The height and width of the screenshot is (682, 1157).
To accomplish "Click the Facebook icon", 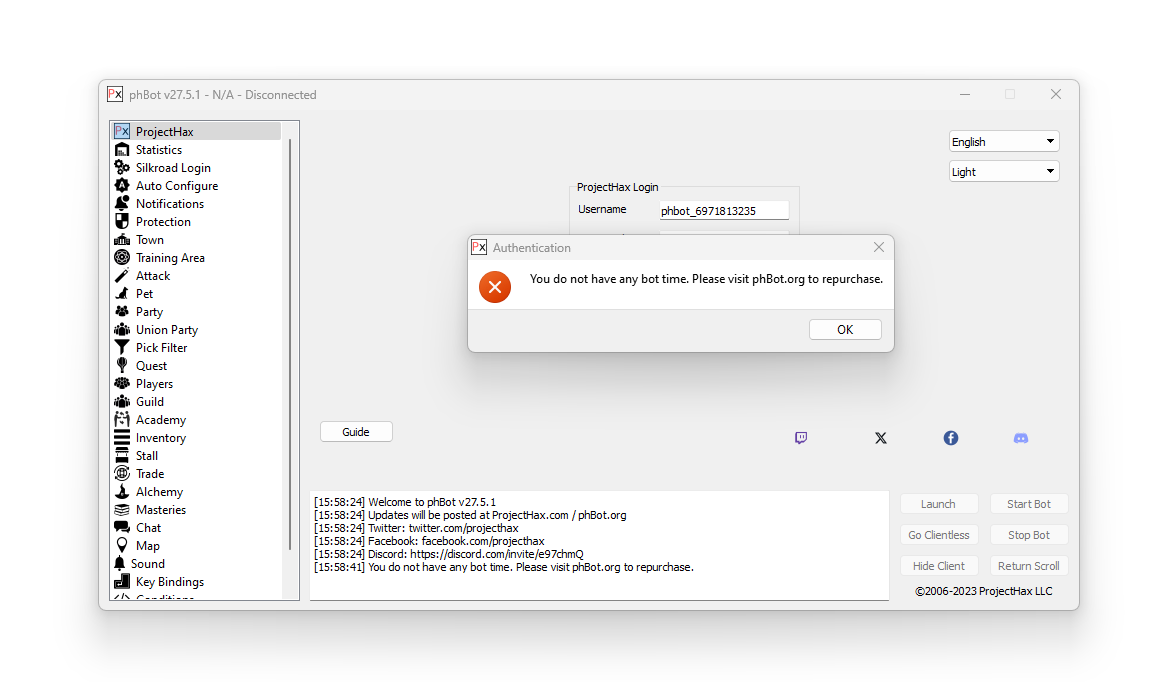I will point(950,438).
